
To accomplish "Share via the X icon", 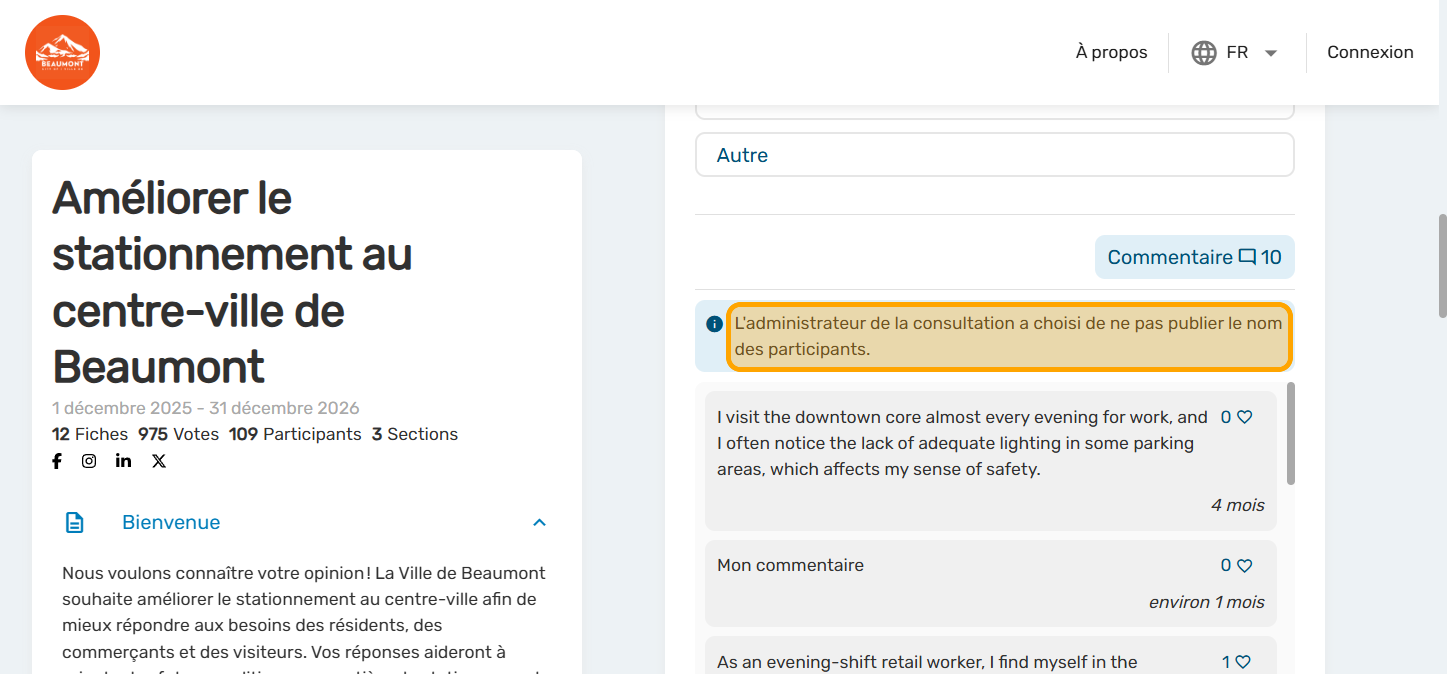I will click(159, 461).
